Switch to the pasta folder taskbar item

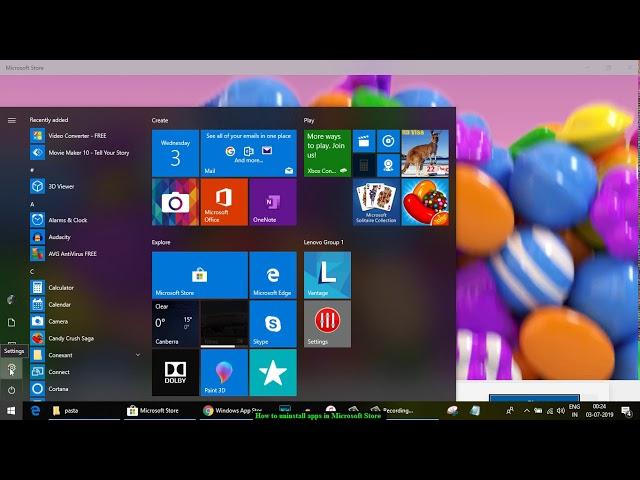tap(84, 411)
